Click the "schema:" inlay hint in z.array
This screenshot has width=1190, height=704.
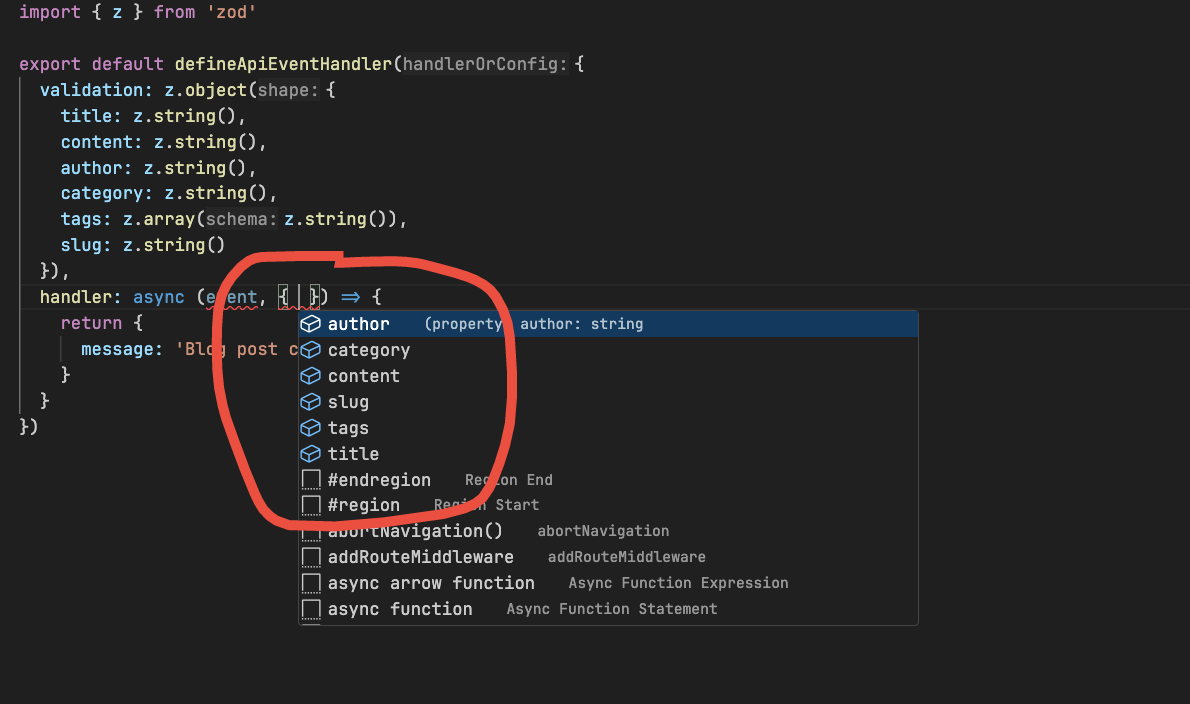(x=241, y=220)
